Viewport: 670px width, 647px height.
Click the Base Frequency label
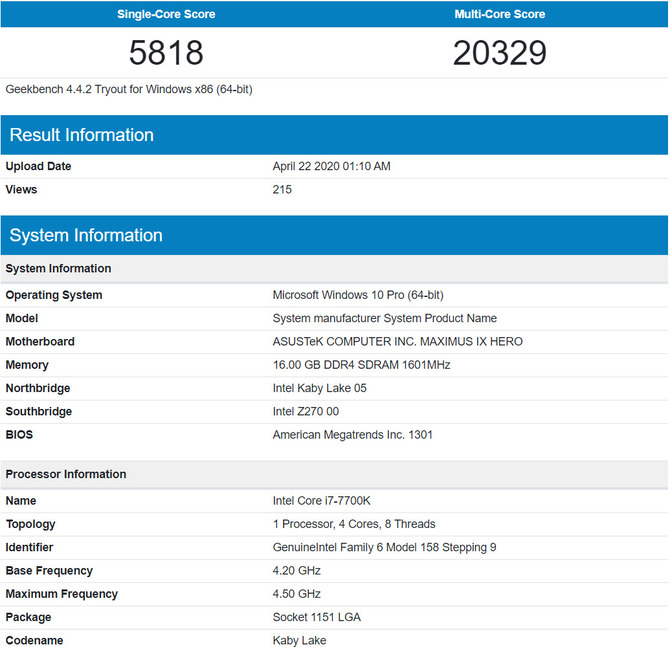point(49,571)
